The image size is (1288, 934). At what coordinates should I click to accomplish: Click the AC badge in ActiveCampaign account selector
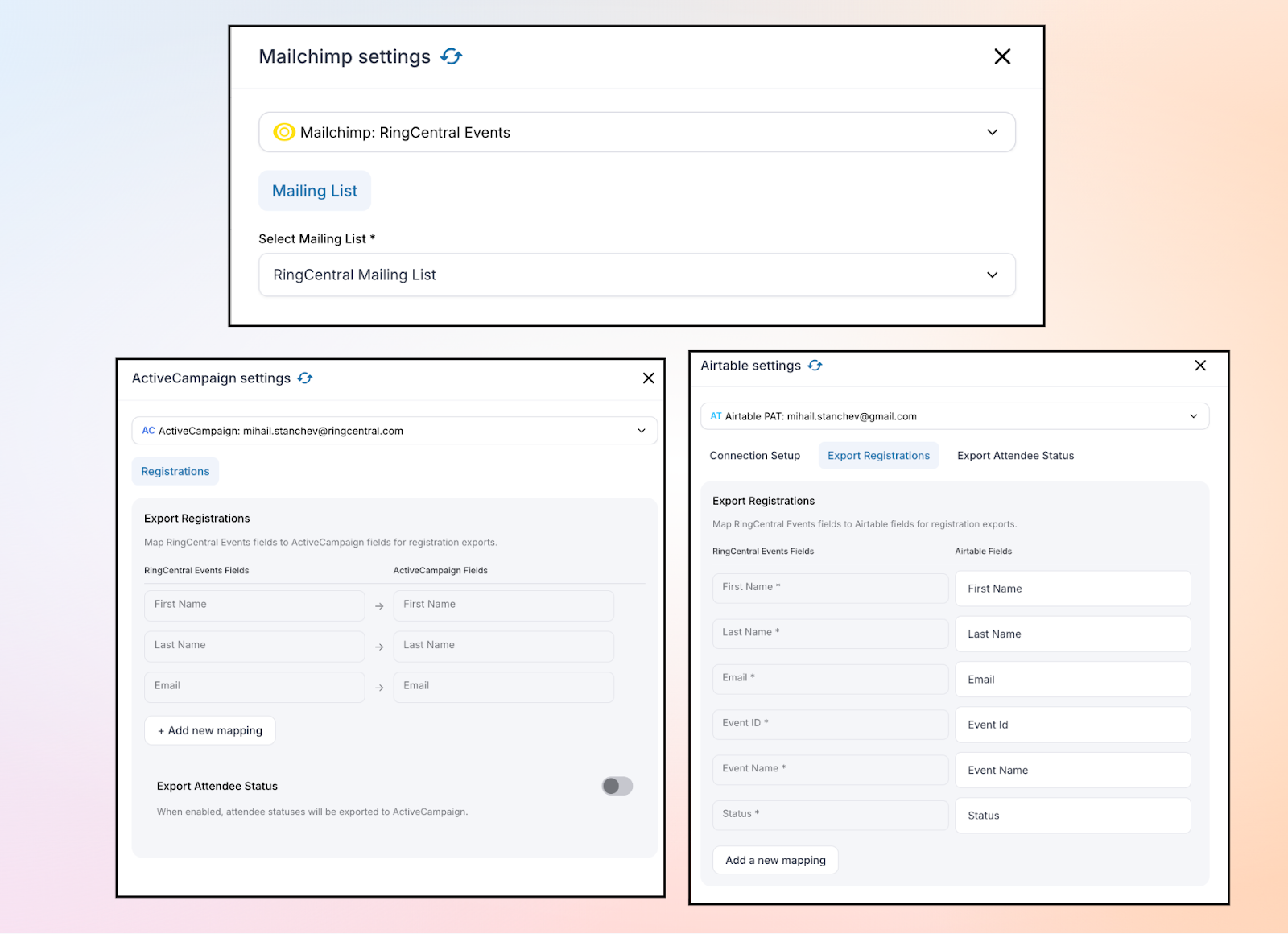pos(149,431)
